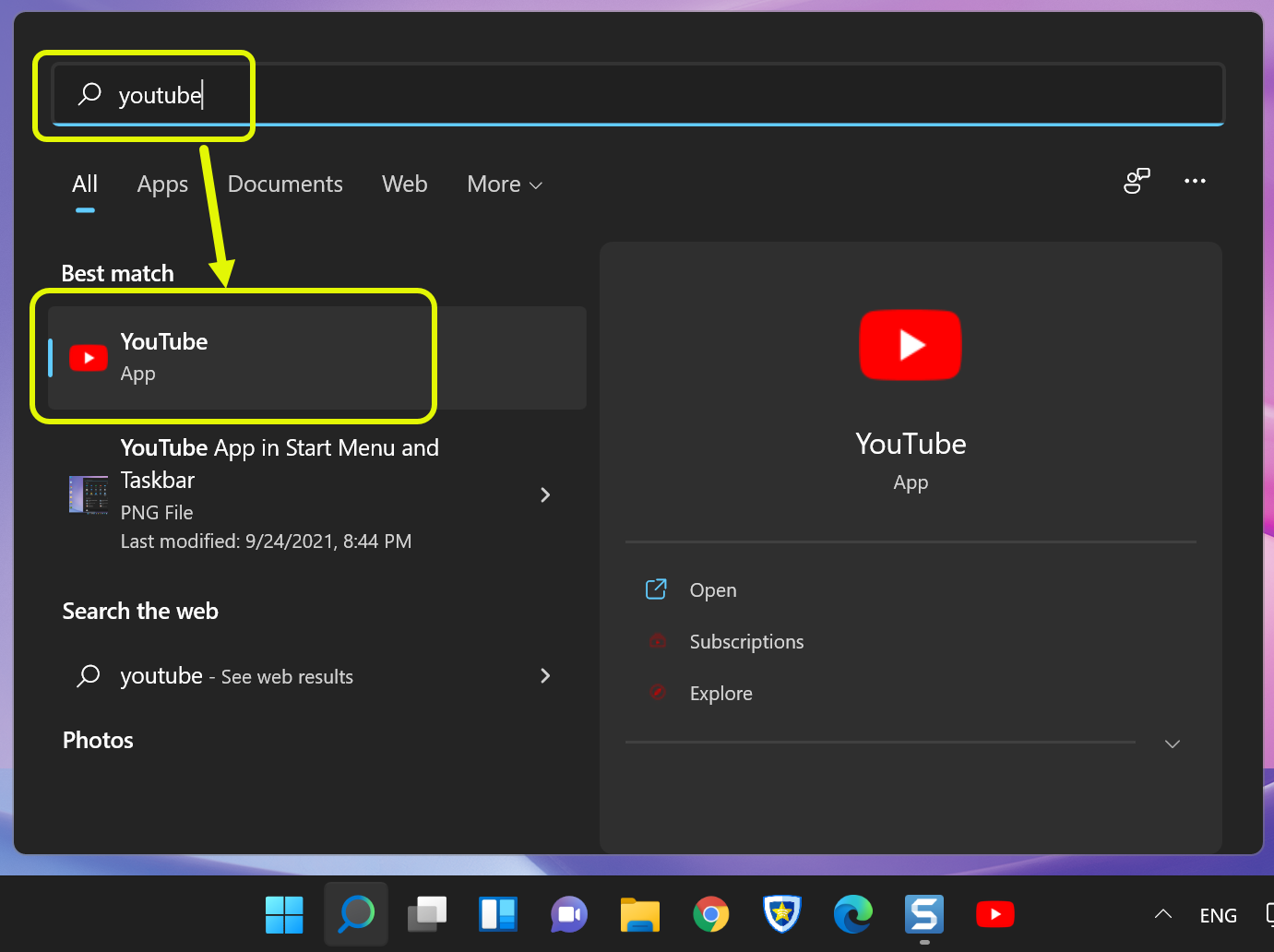Open Google Chrome from the taskbar
Image resolution: width=1274 pixels, height=952 pixels.
[x=710, y=914]
